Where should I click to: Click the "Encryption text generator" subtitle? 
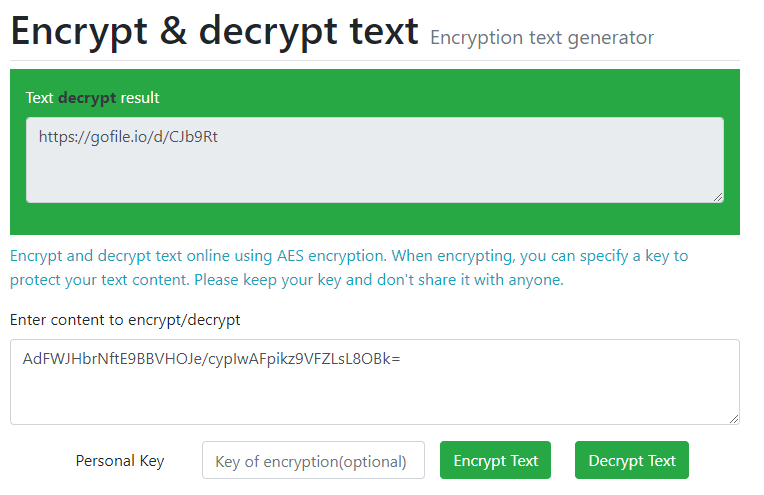[541, 38]
